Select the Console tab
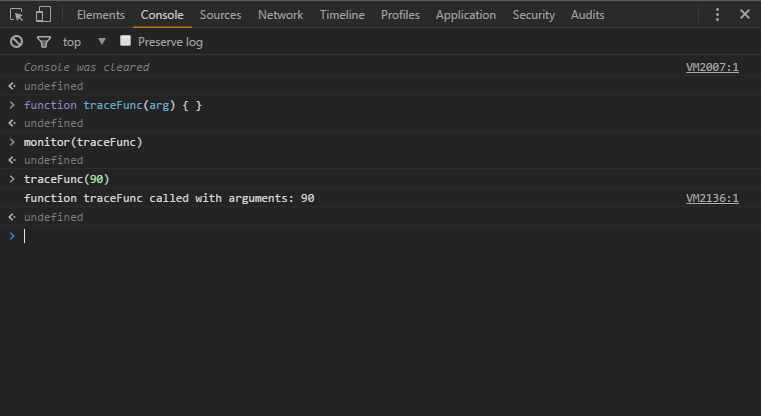 (x=162, y=15)
